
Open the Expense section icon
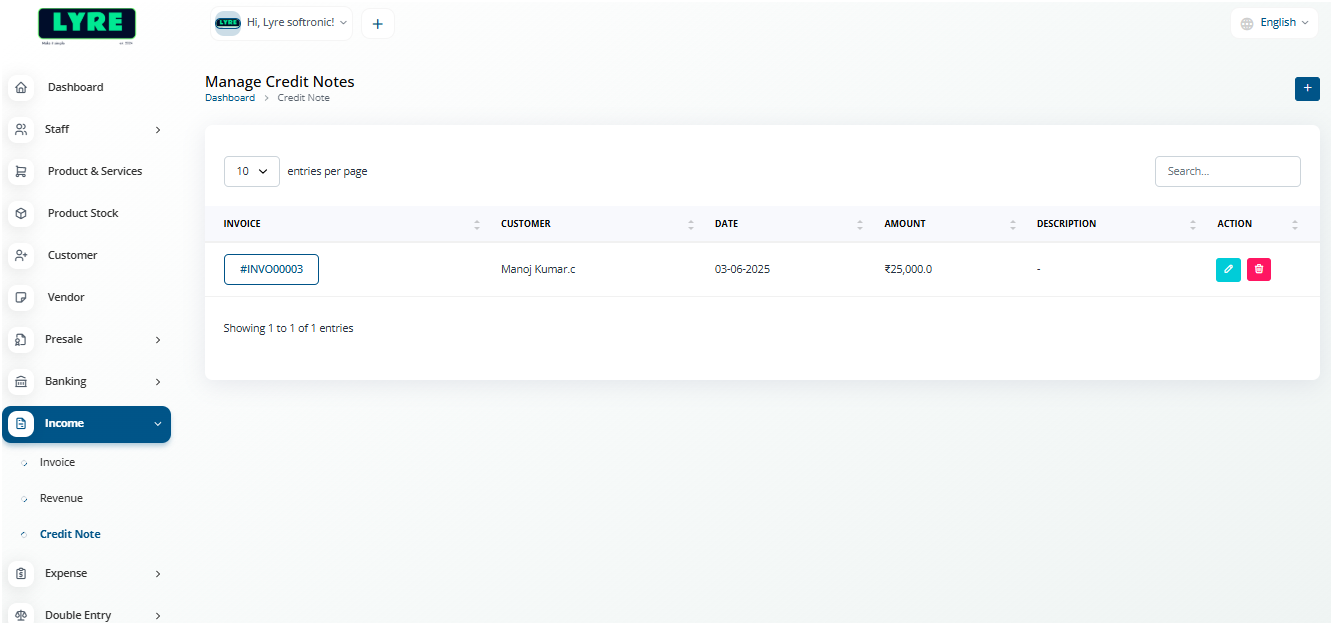21,573
